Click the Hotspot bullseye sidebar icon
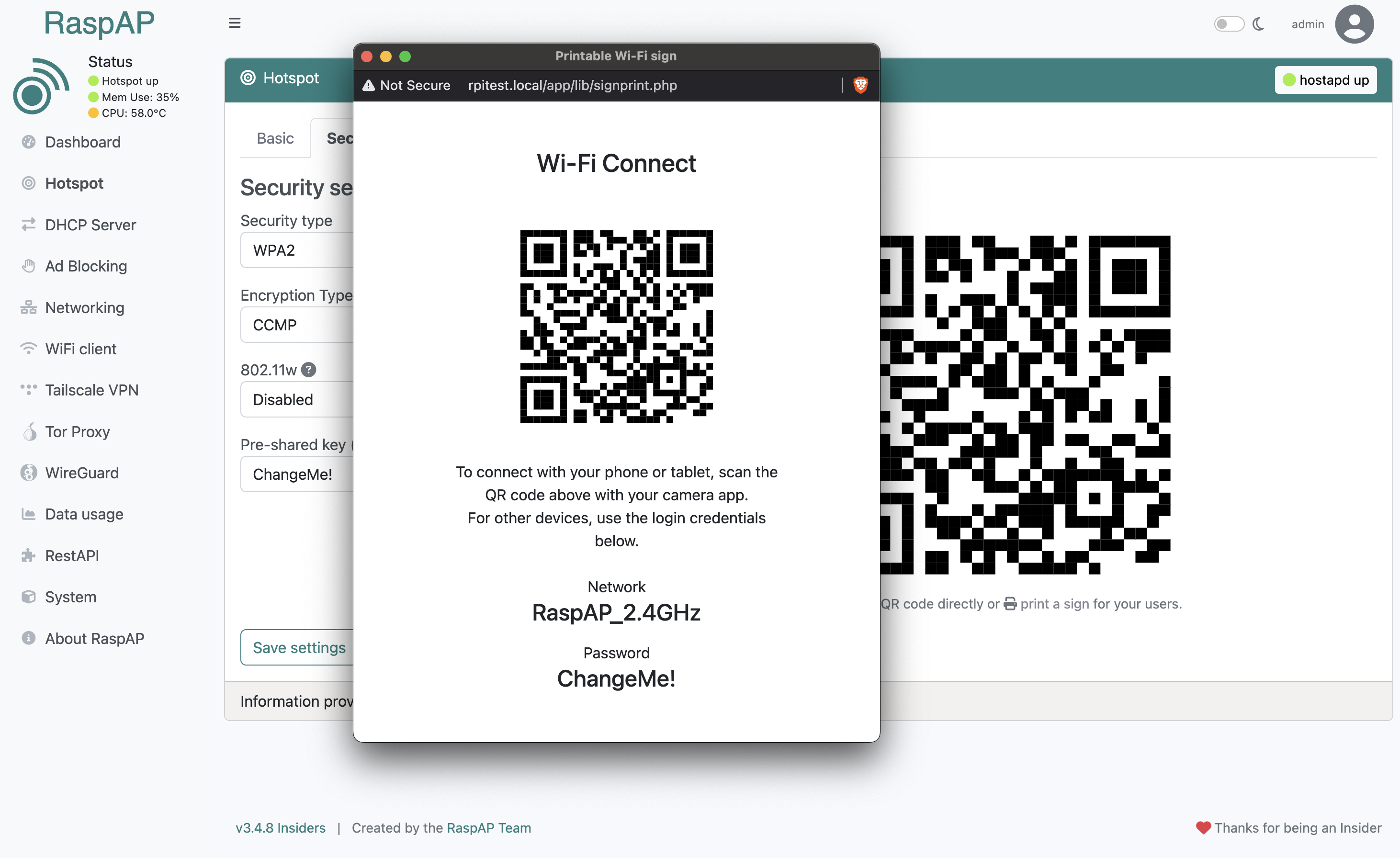This screenshot has height=858, width=1400. (28, 183)
